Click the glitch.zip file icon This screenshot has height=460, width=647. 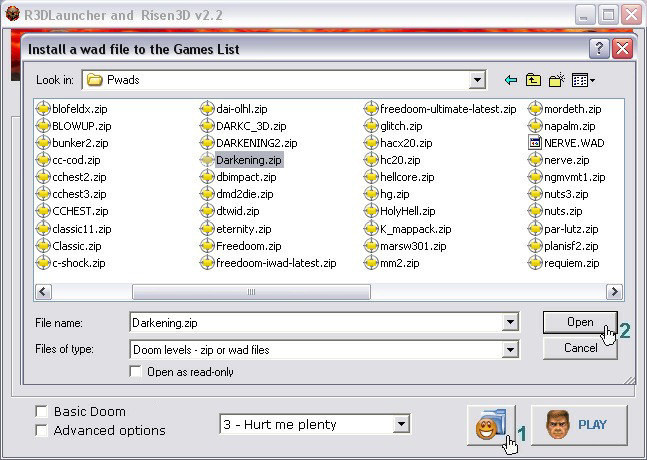pyautogui.click(x=371, y=126)
